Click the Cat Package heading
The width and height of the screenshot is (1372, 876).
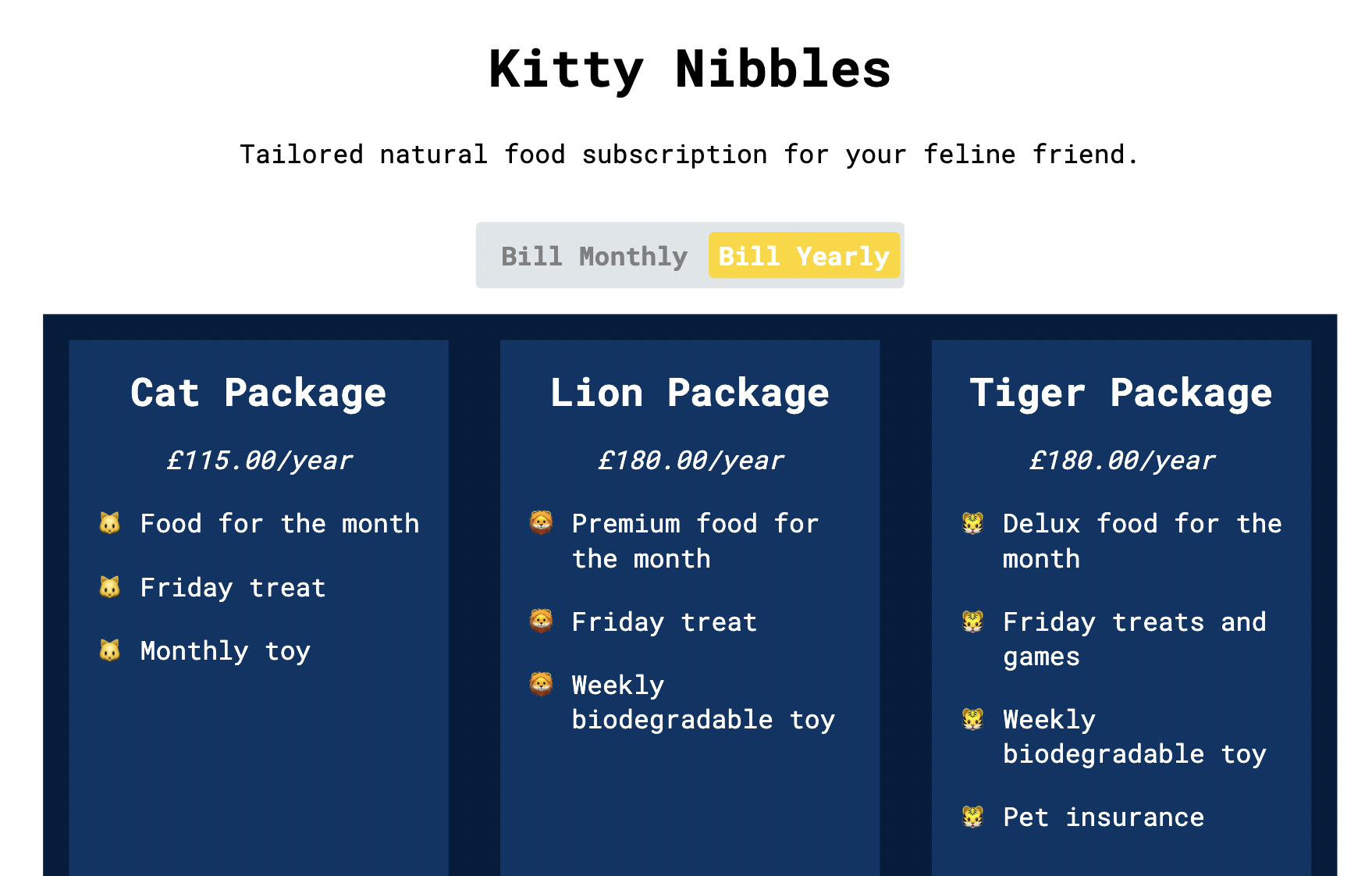coord(258,393)
